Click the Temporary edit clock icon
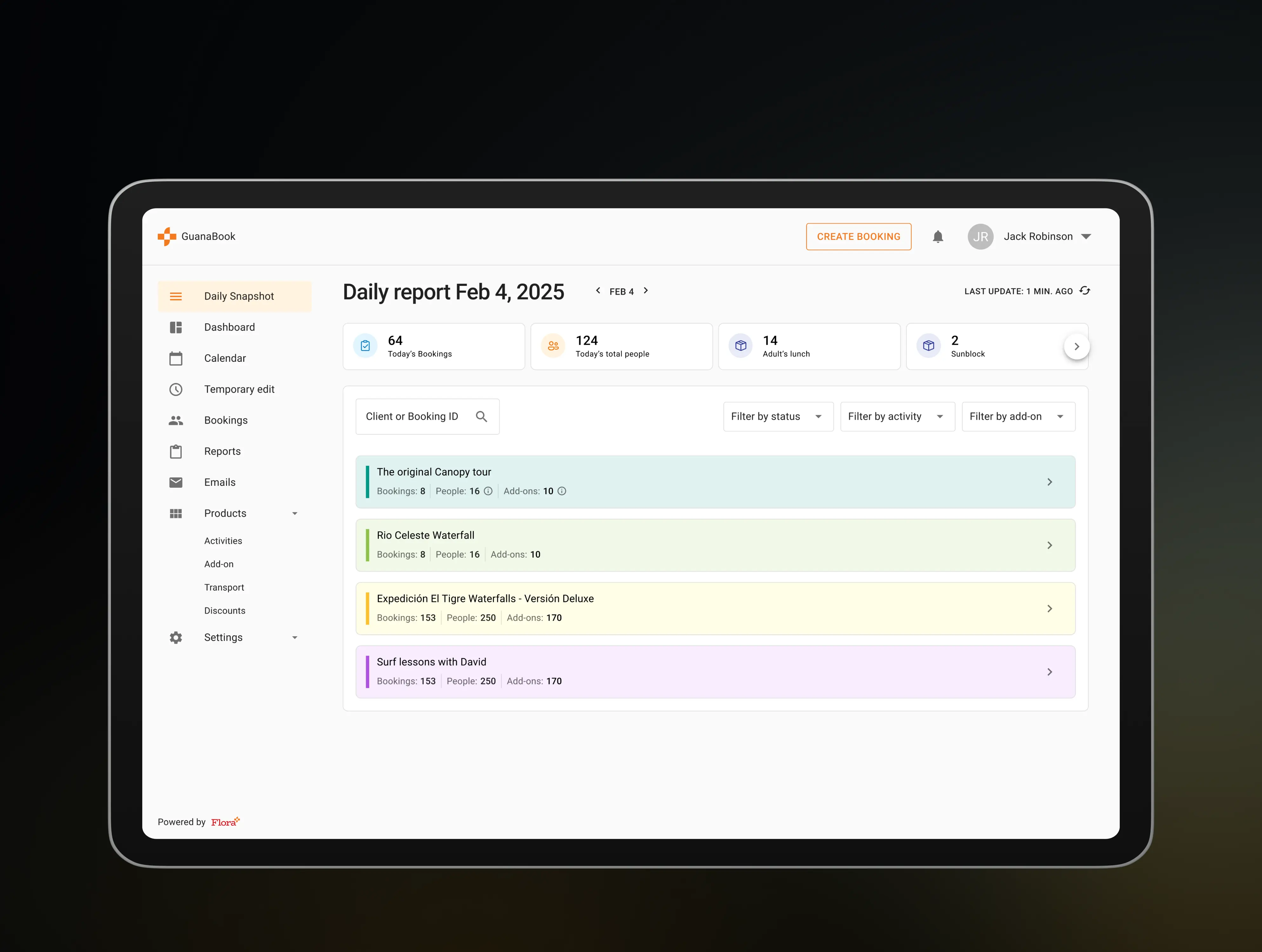The width and height of the screenshot is (1262, 952). (176, 390)
